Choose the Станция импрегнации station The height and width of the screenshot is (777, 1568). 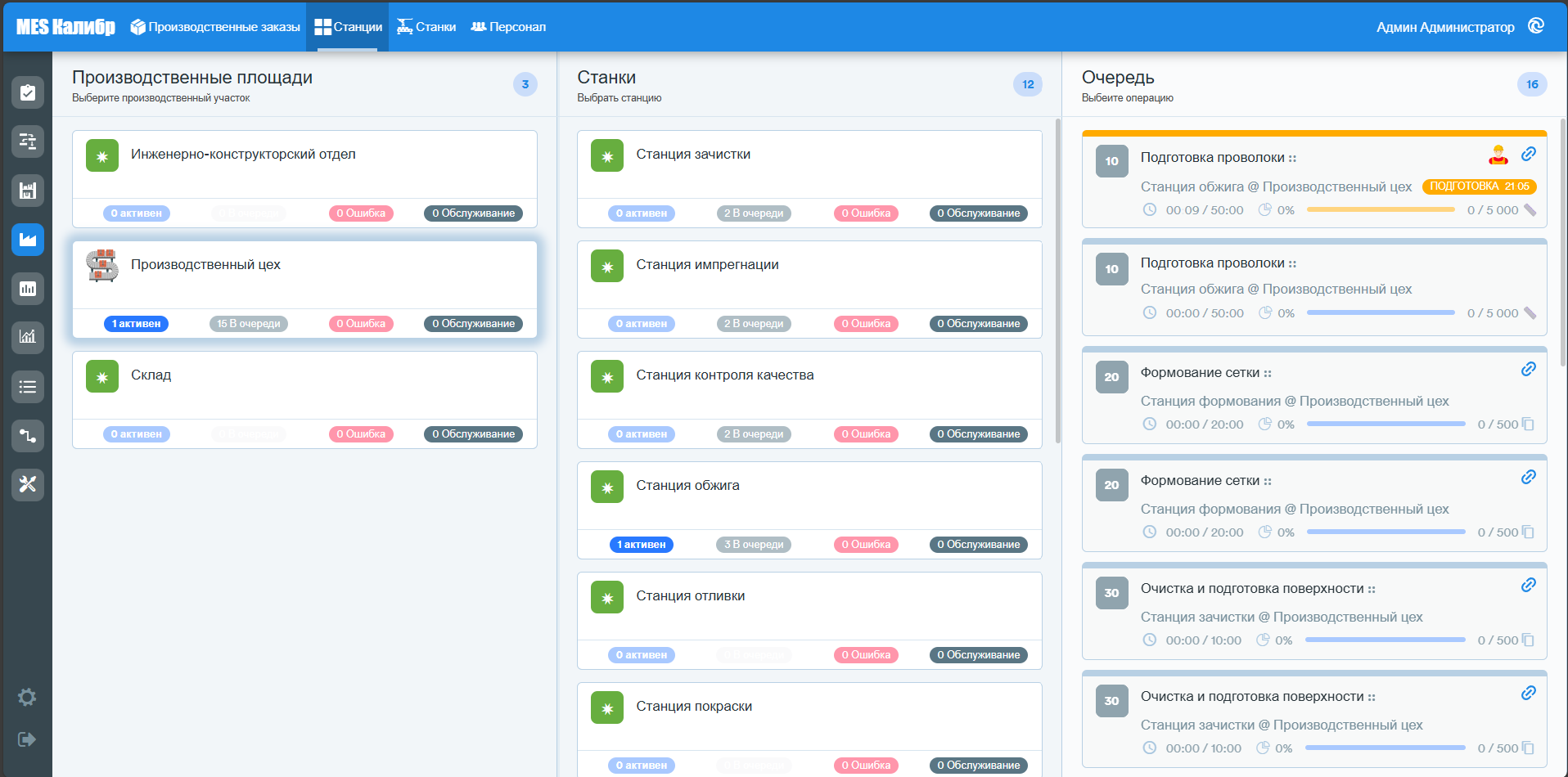[809, 290]
